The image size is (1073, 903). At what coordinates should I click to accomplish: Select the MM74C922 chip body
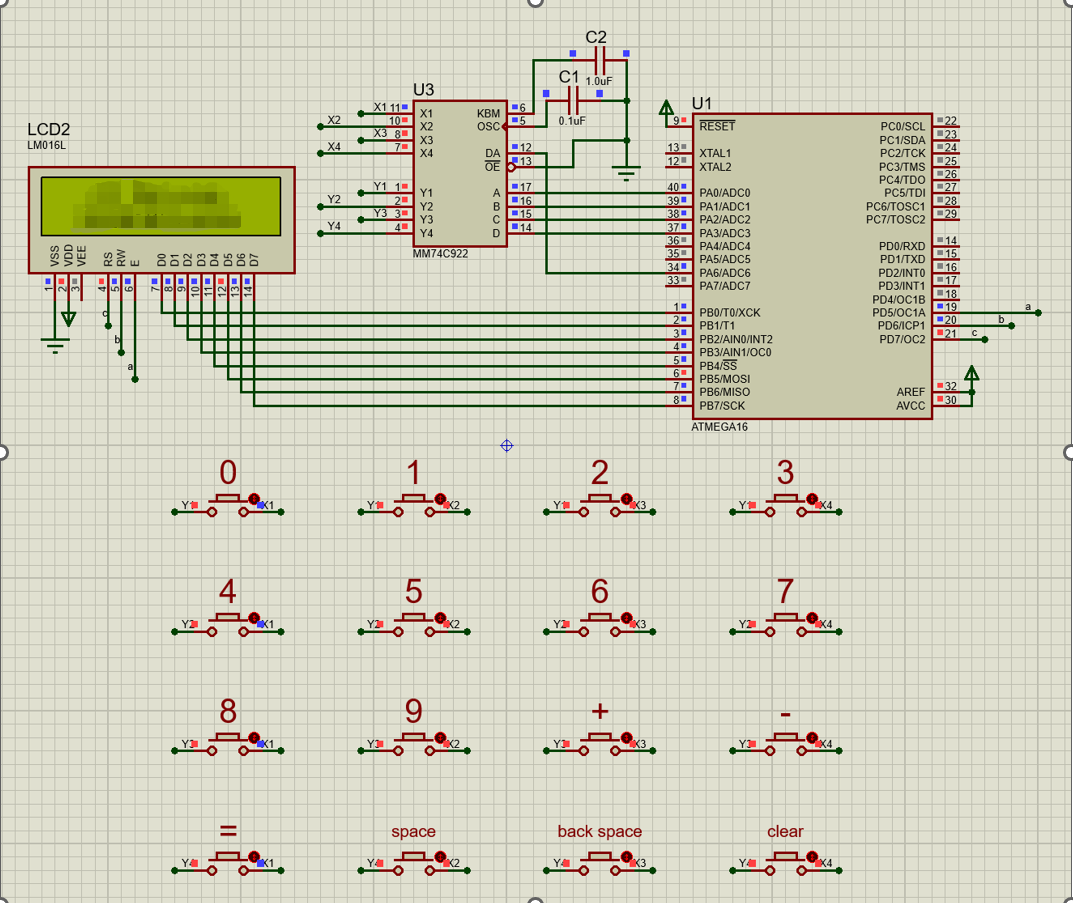[x=460, y=174]
